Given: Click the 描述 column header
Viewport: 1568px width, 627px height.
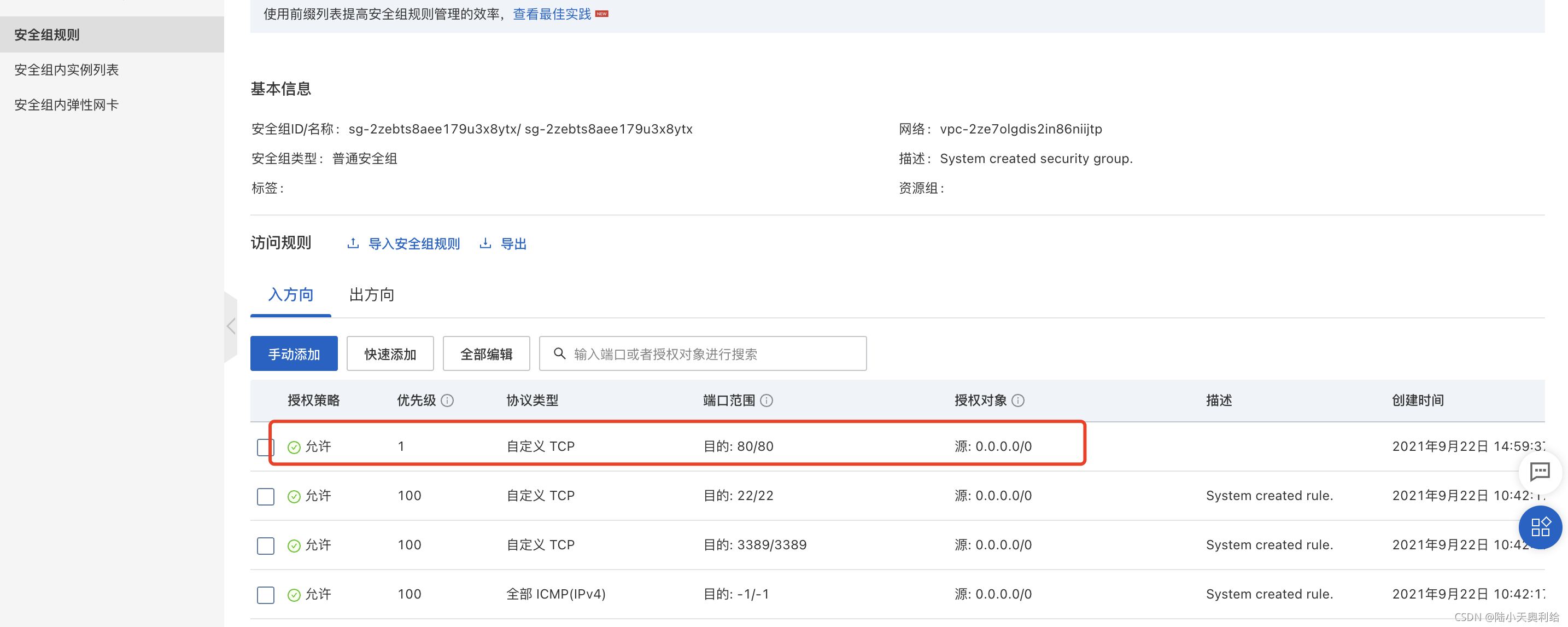Looking at the screenshot, I should pos(1219,400).
